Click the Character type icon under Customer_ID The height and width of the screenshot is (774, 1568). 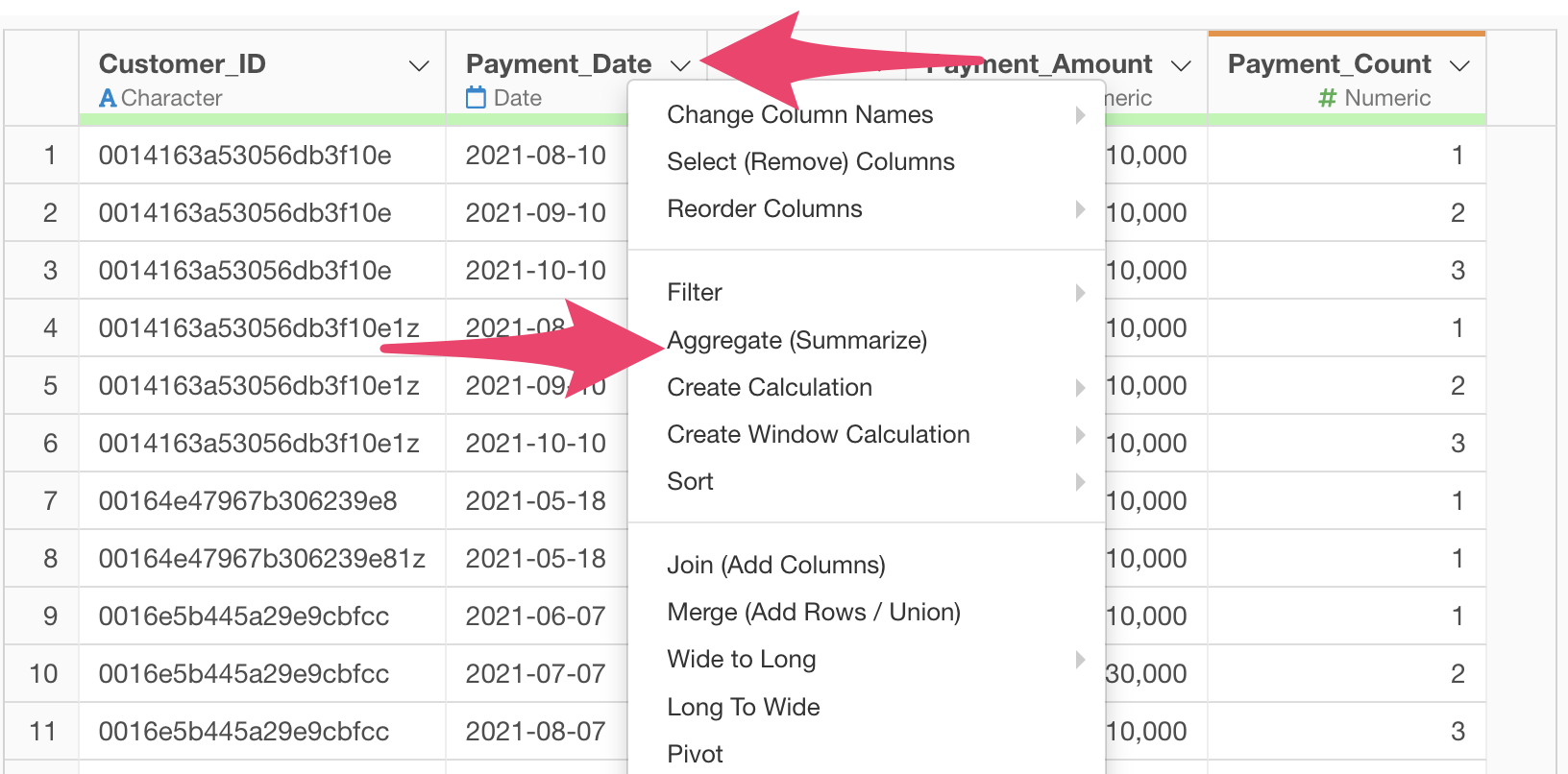click(108, 98)
